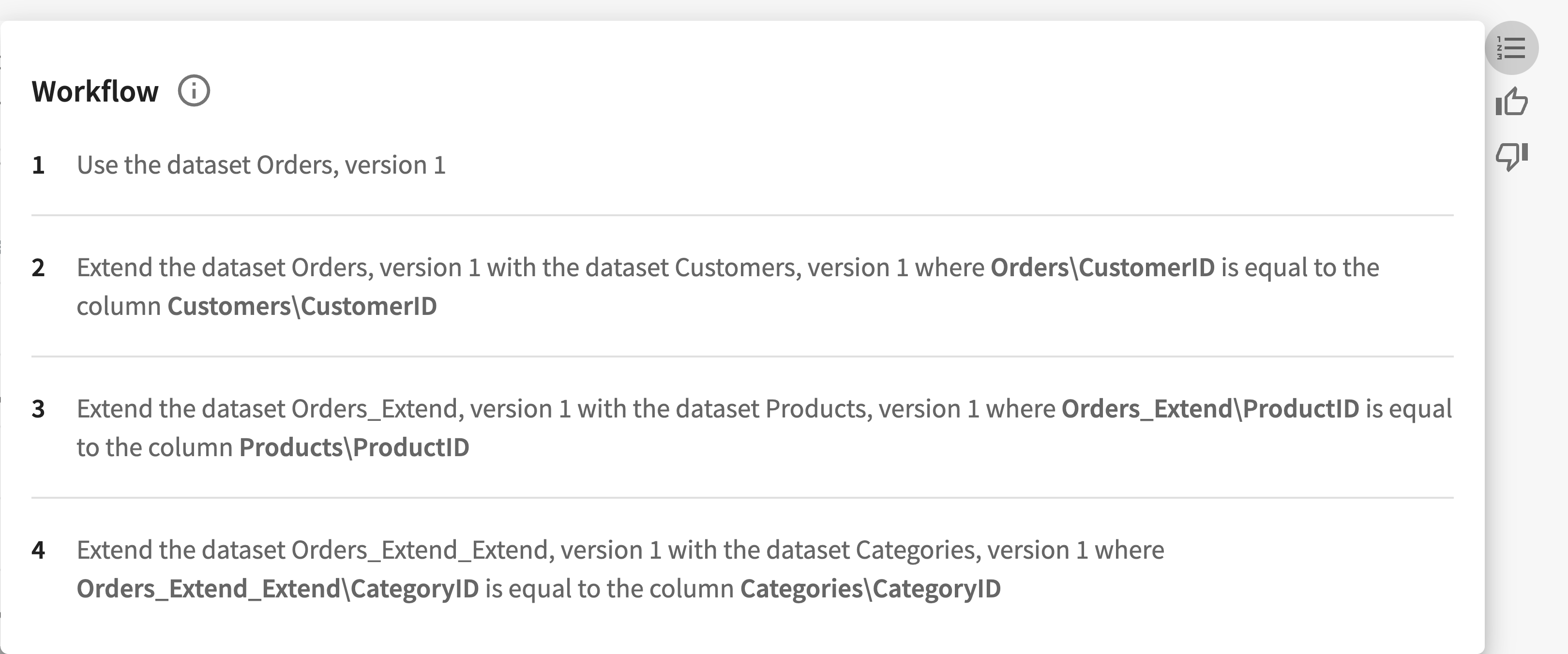Screen dimensions: 1568x654
Task: Click the thumbs down feedback icon
Action: pyautogui.click(x=1511, y=156)
